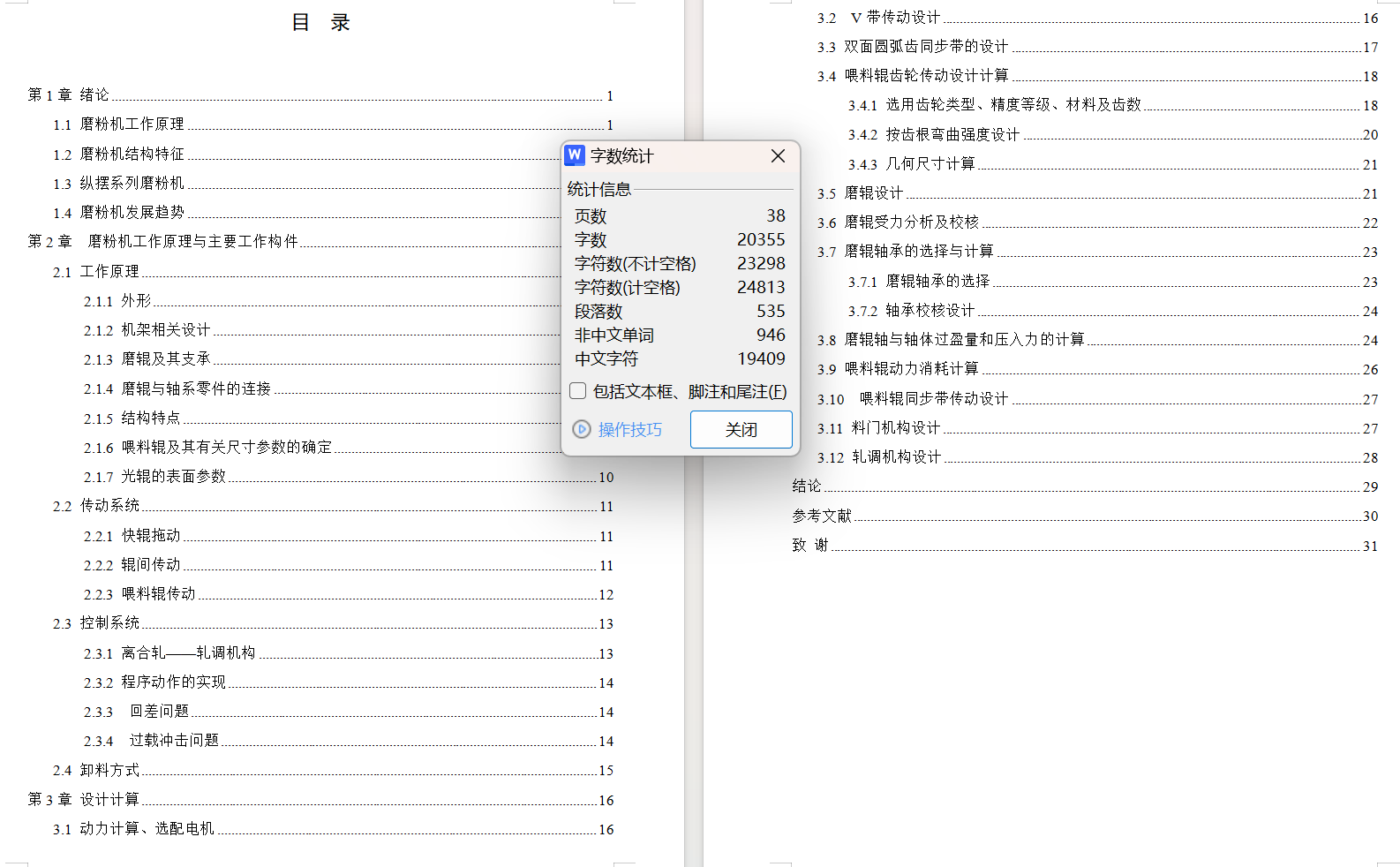Open 2.3.1 离合轧——轧调机构

coord(349,653)
